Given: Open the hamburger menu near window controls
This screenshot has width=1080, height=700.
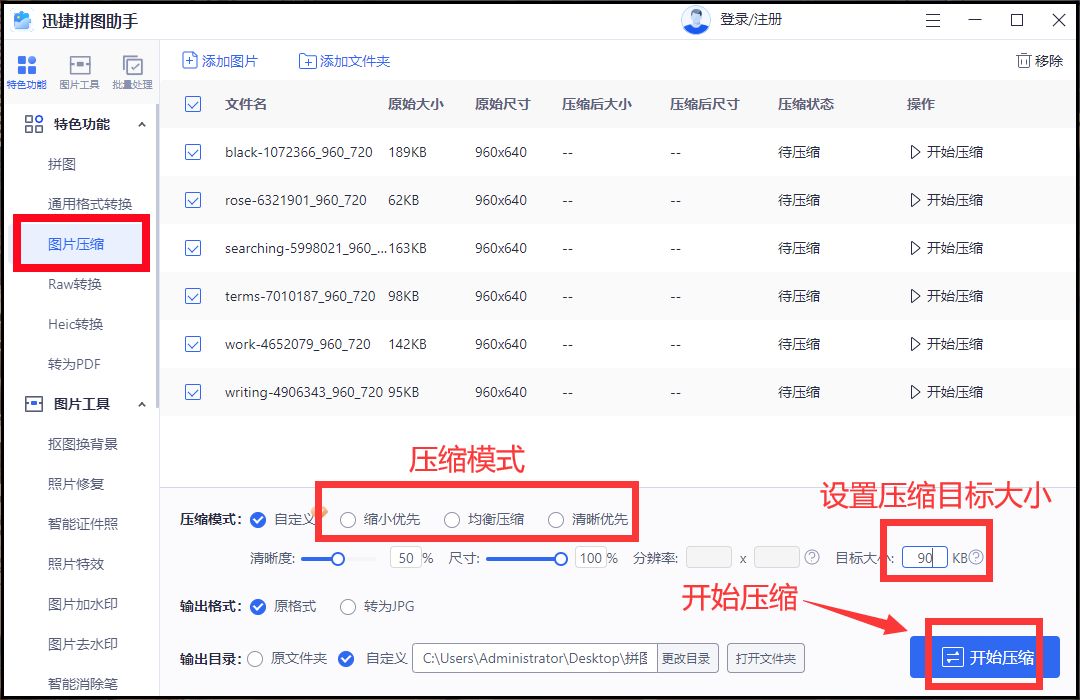Looking at the screenshot, I should (933, 20).
